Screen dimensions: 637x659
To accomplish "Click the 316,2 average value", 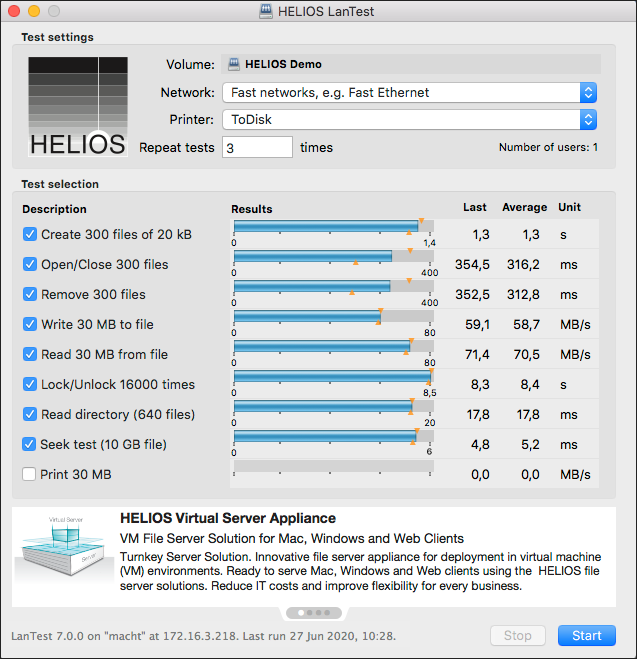I will click(523, 264).
